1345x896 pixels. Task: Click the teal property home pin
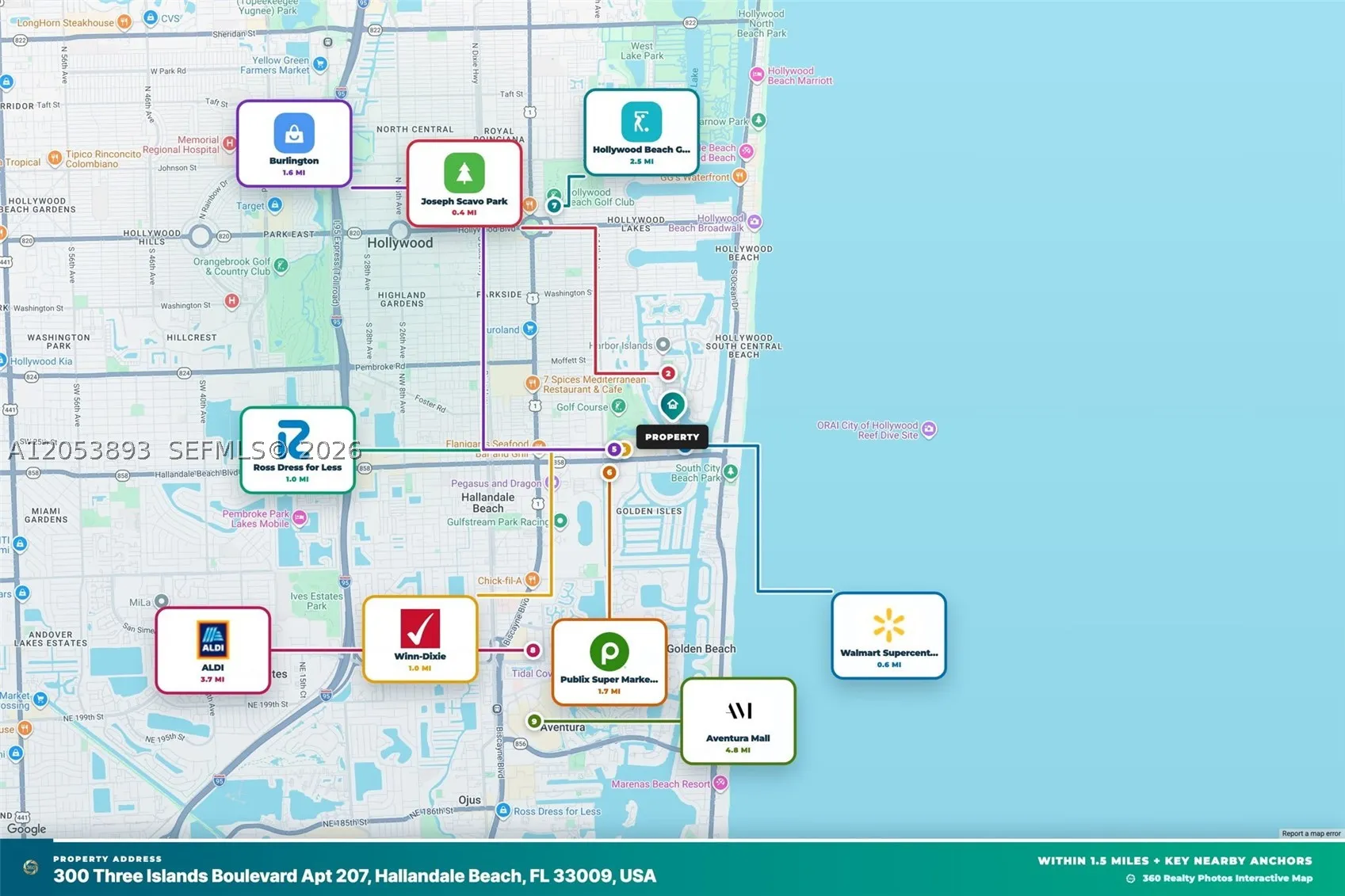coord(672,406)
